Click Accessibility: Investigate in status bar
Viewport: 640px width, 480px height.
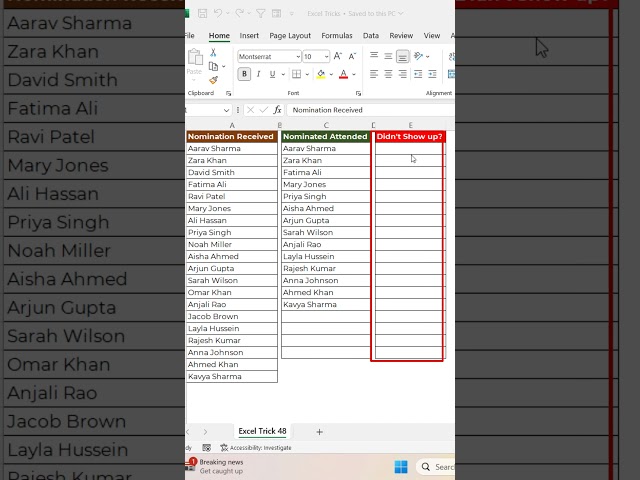coord(256,448)
